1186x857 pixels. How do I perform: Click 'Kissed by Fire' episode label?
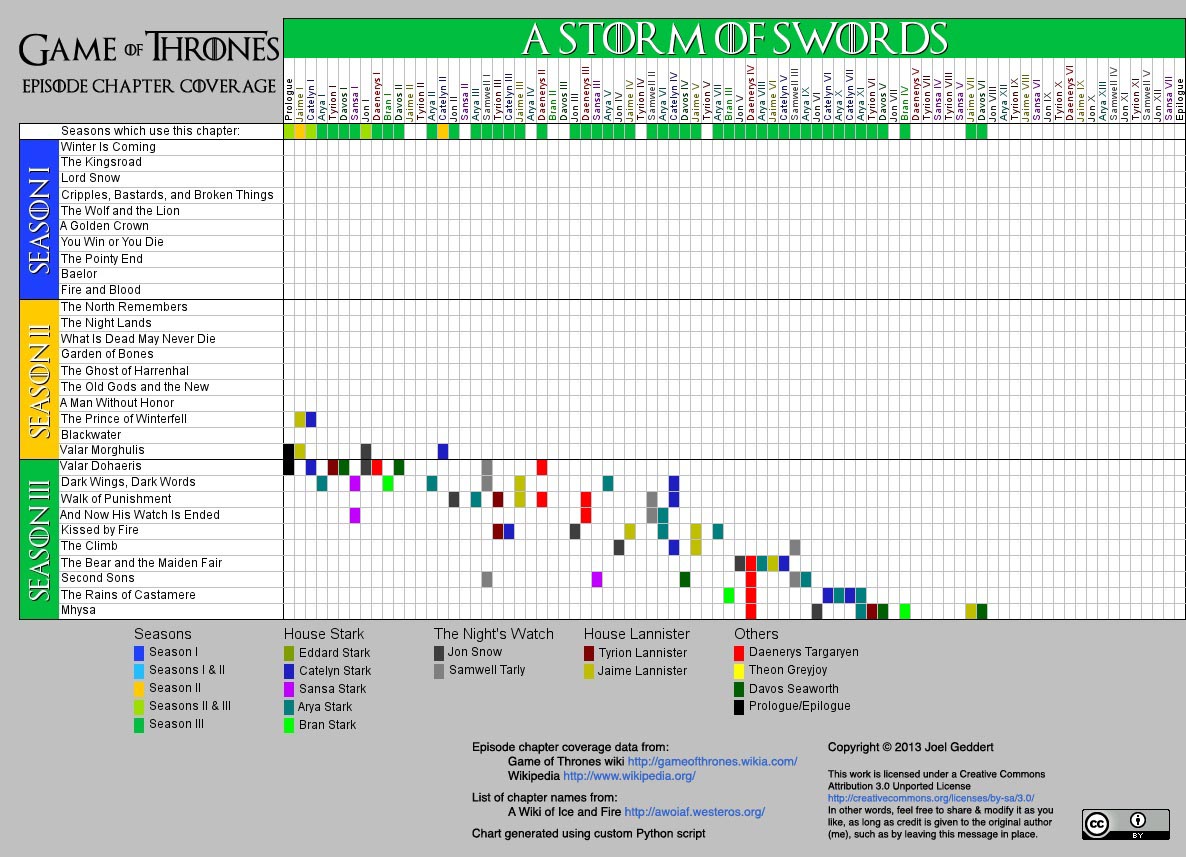tap(99, 530)
